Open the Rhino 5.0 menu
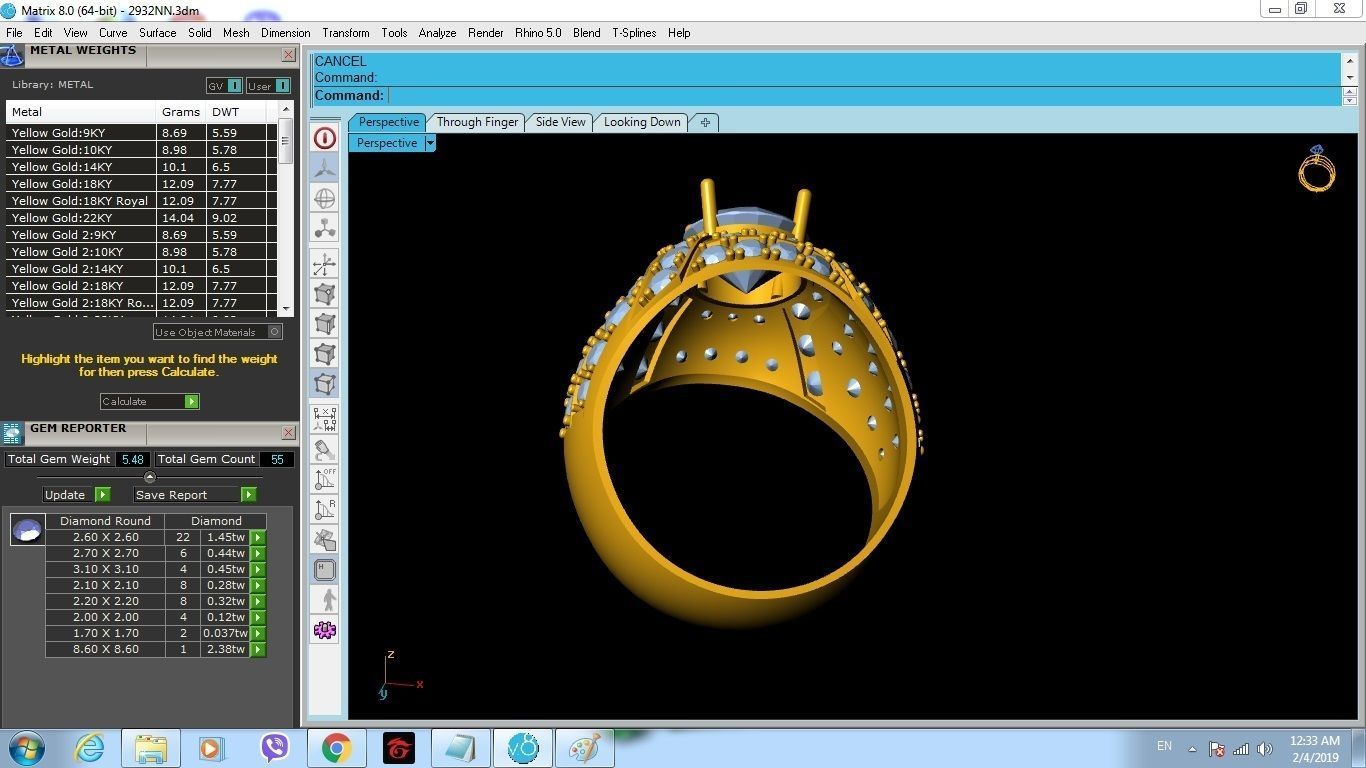1366x768 pixels. pos(538,33)
